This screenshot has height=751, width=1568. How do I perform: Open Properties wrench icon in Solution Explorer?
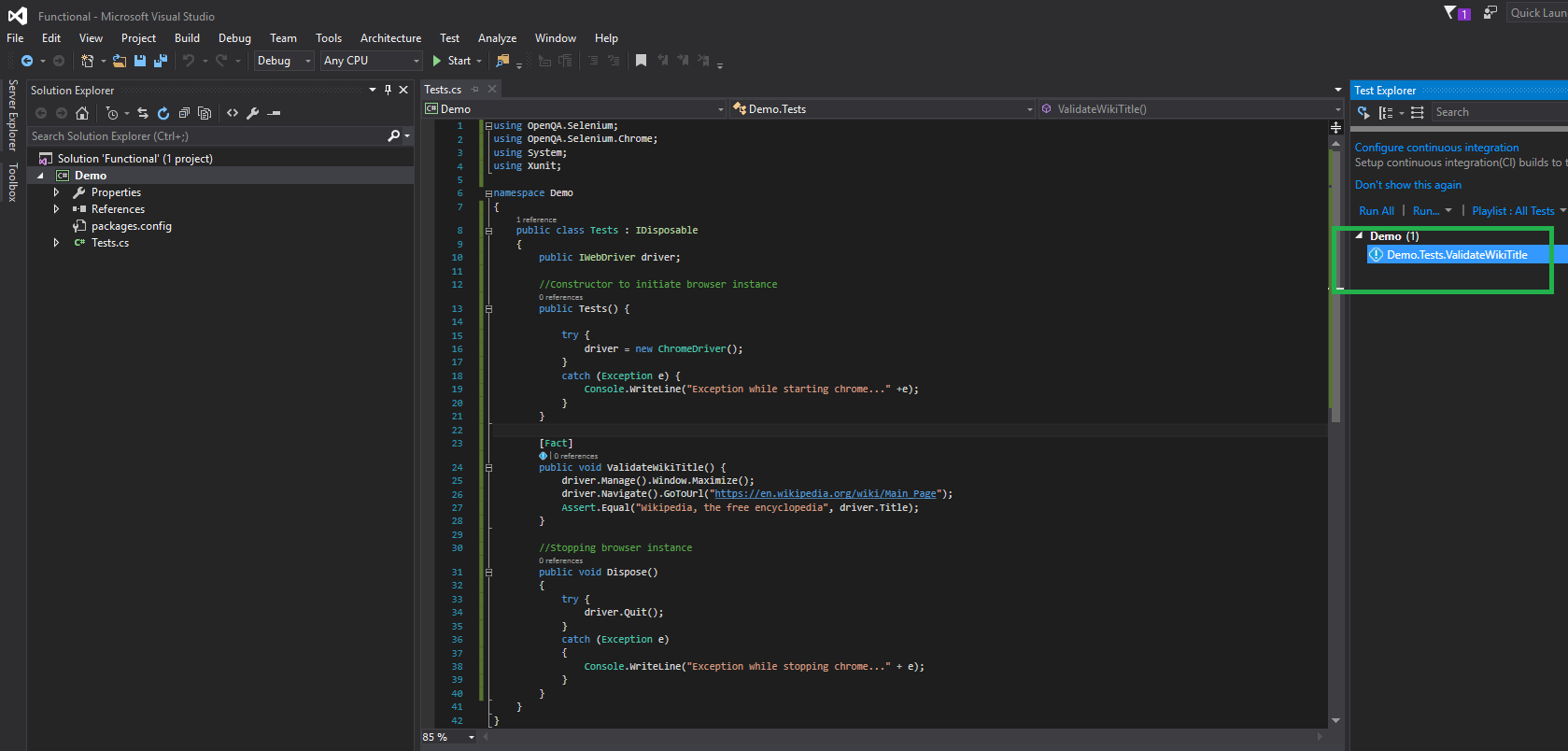pos(252,113)
